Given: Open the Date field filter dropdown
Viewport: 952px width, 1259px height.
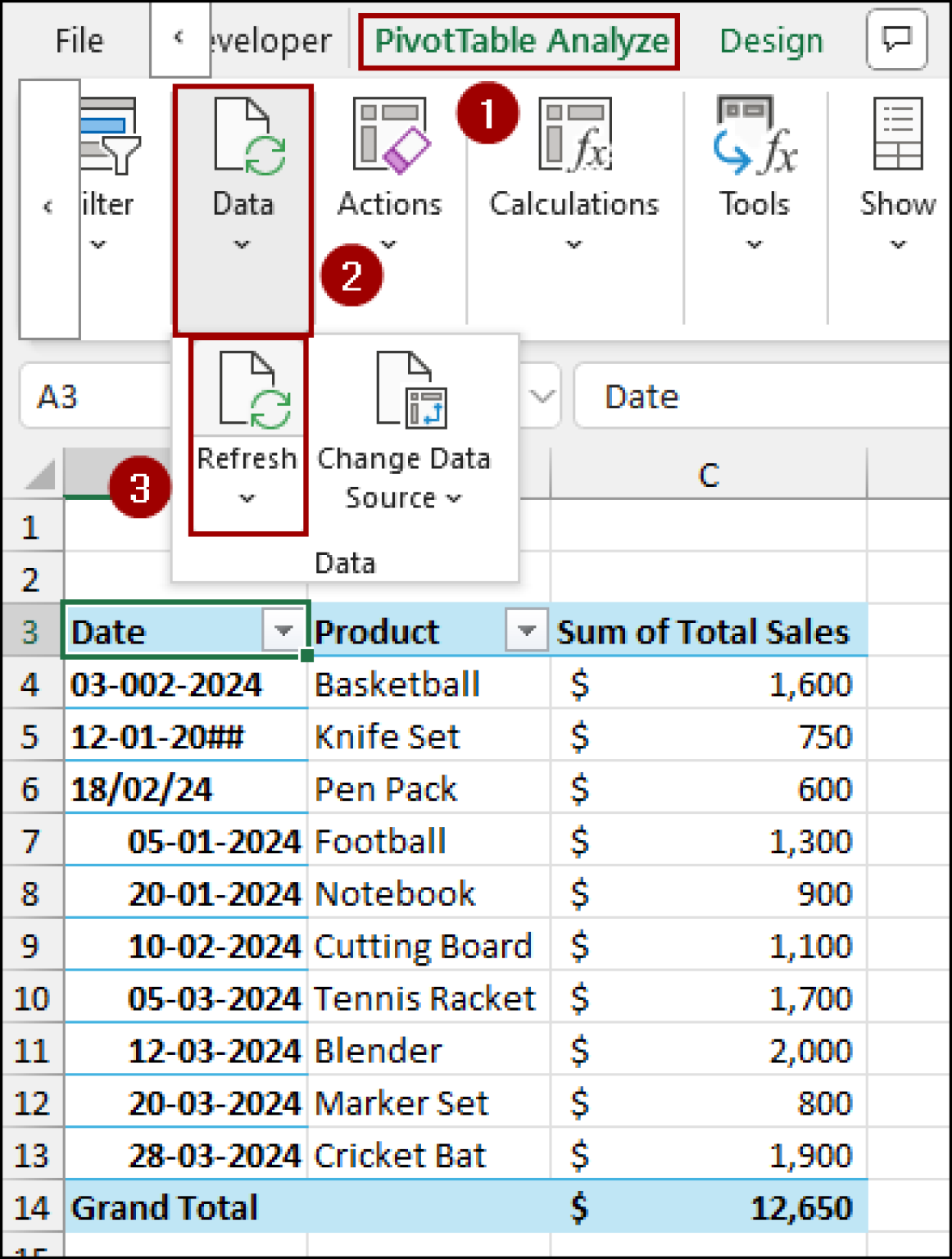Looking at the screenshot, I should pos(283,630).
